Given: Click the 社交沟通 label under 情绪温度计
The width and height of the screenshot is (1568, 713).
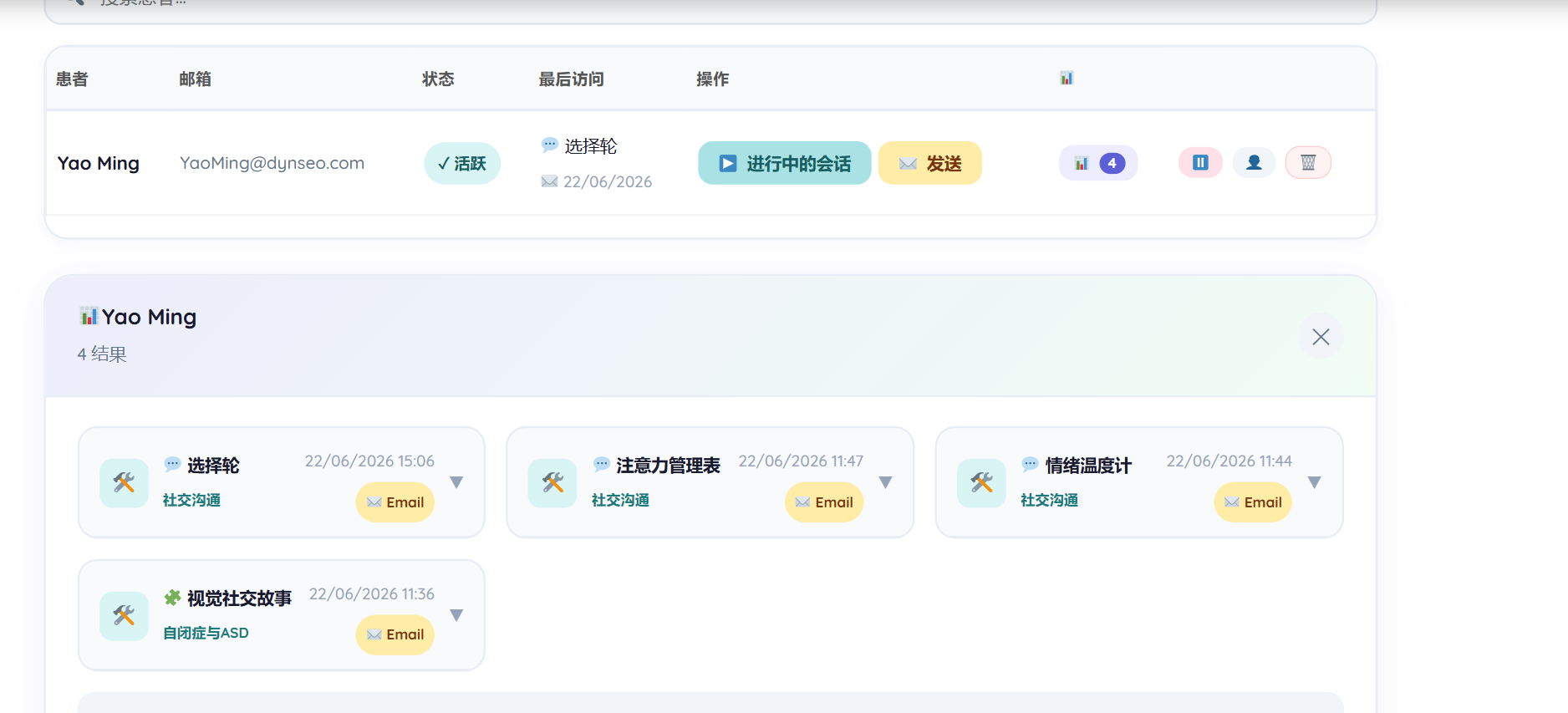Looking at the screenshot, I should tap(1049, 500).
